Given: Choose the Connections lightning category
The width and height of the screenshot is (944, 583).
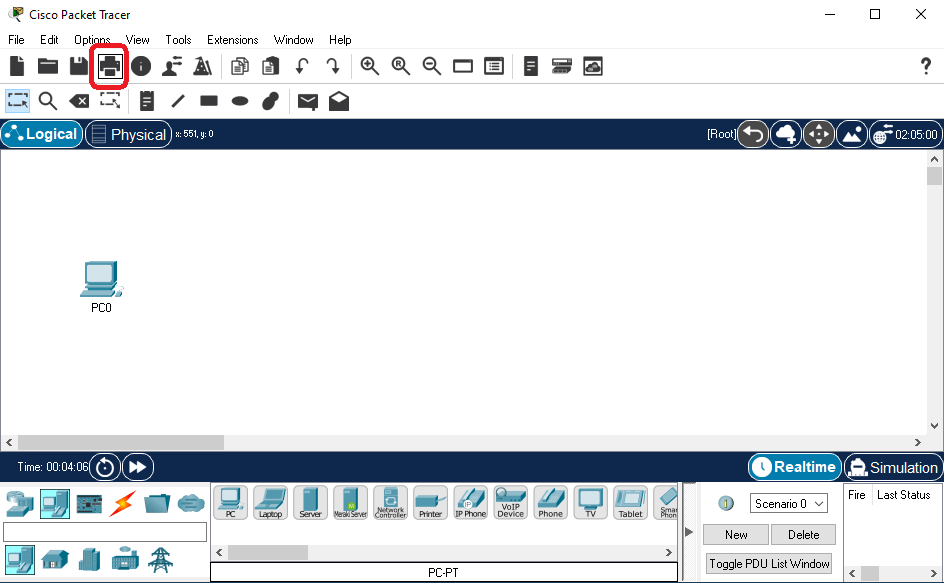Looking at the screenshot, I should 122,504.
